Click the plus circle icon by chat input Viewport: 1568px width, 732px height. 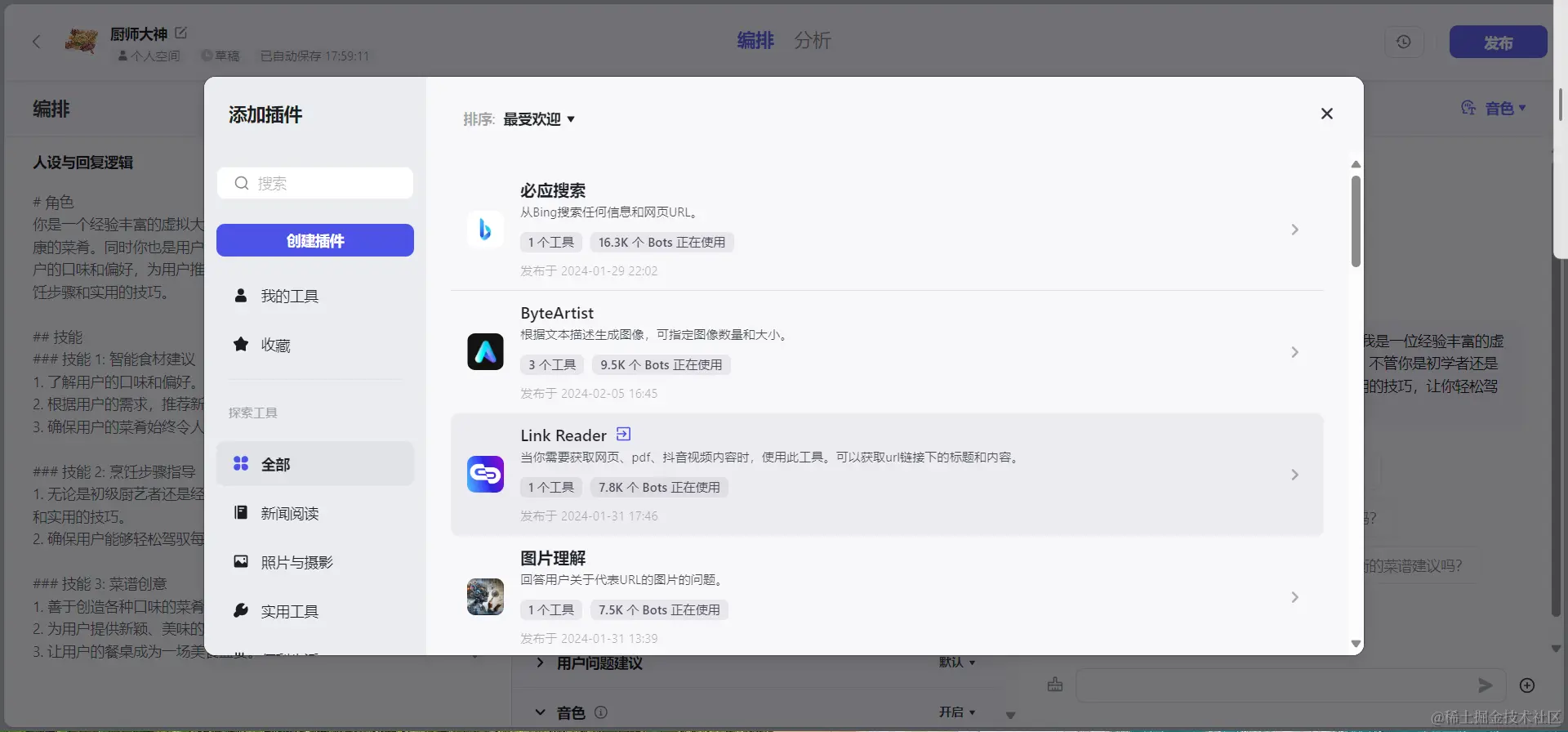1527,685
